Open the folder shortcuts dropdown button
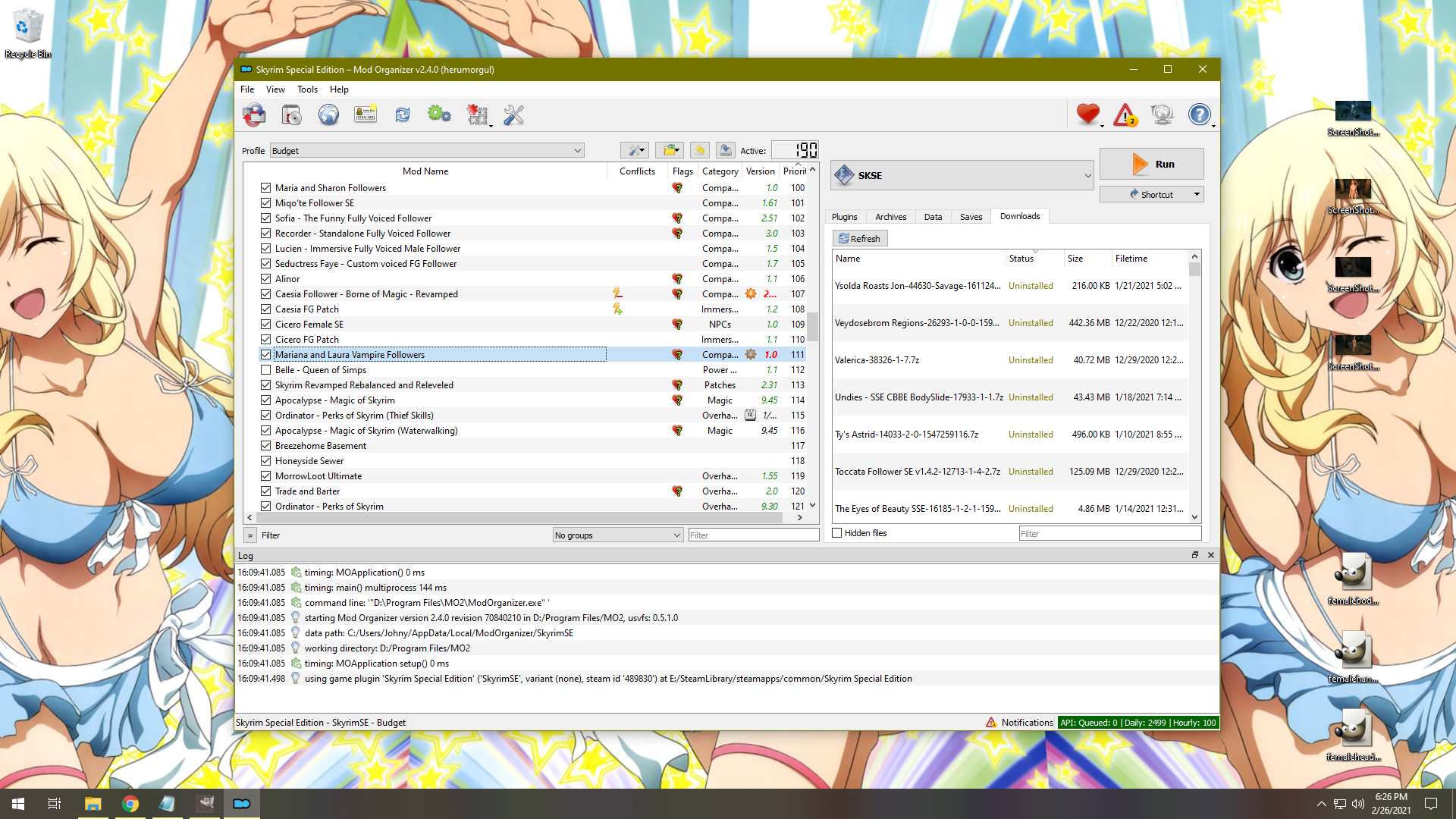The height and width of the screenshot is (819, 1456). click(x=670, y=150)
